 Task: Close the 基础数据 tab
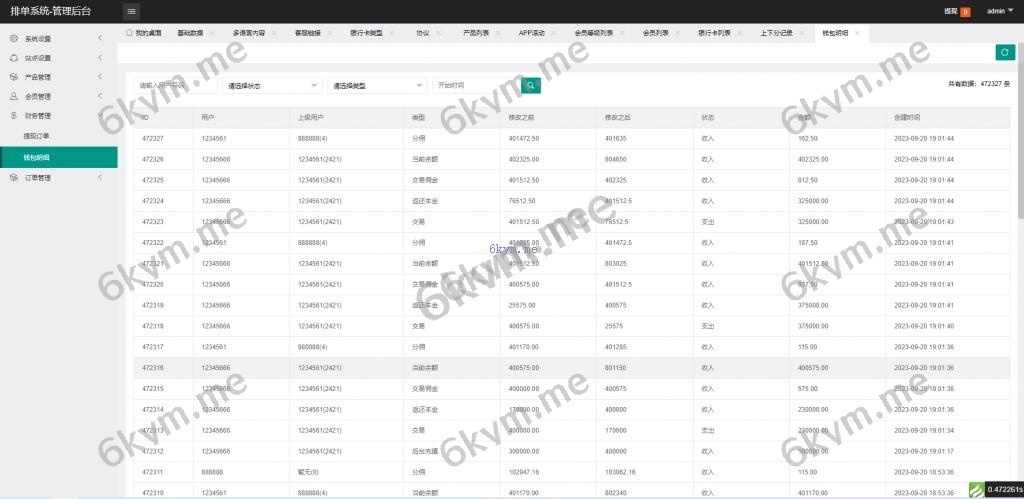212,33
